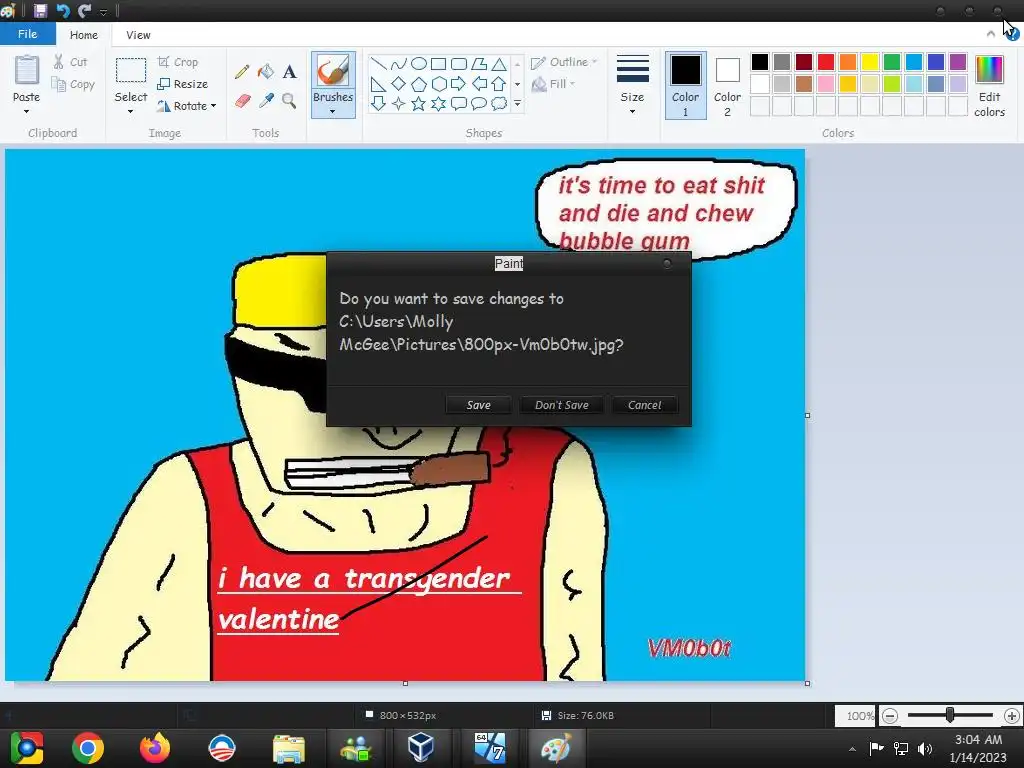Click the rectangular Select tool box
The width and height of the screenshot is (1024, 768).
131,70
